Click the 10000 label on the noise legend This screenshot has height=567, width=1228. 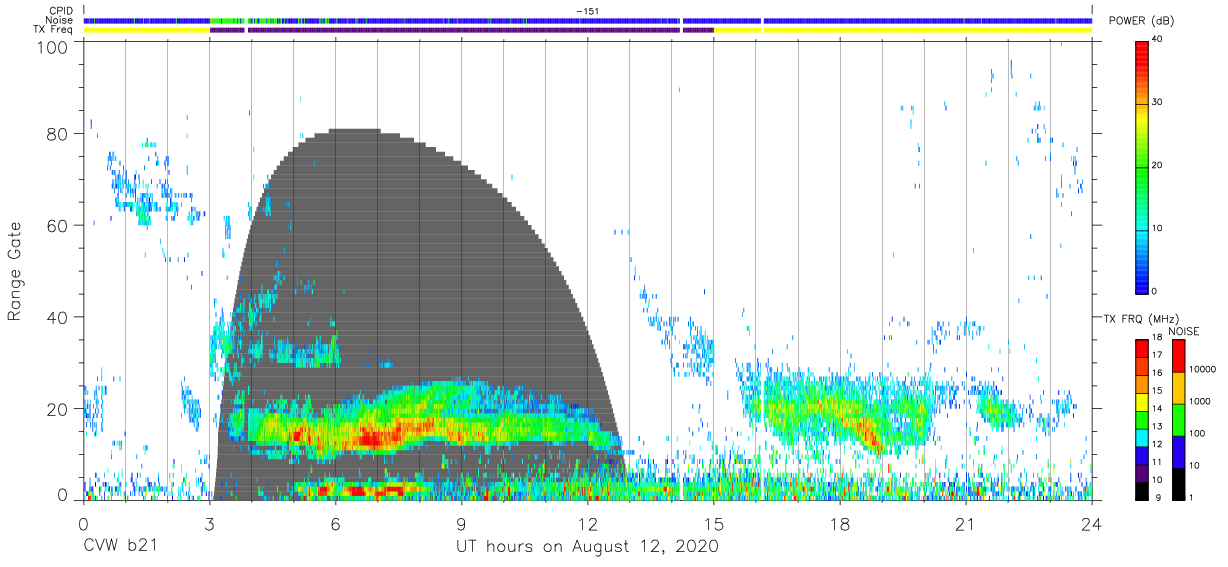1202,370
